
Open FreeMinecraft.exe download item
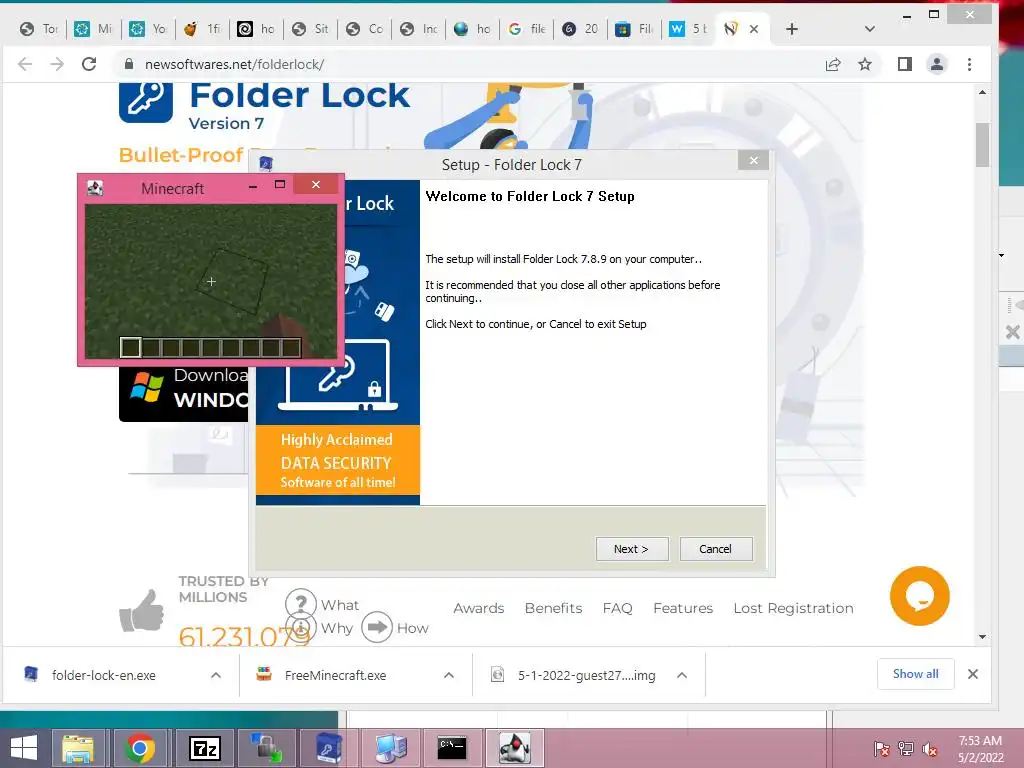point(336,675)
